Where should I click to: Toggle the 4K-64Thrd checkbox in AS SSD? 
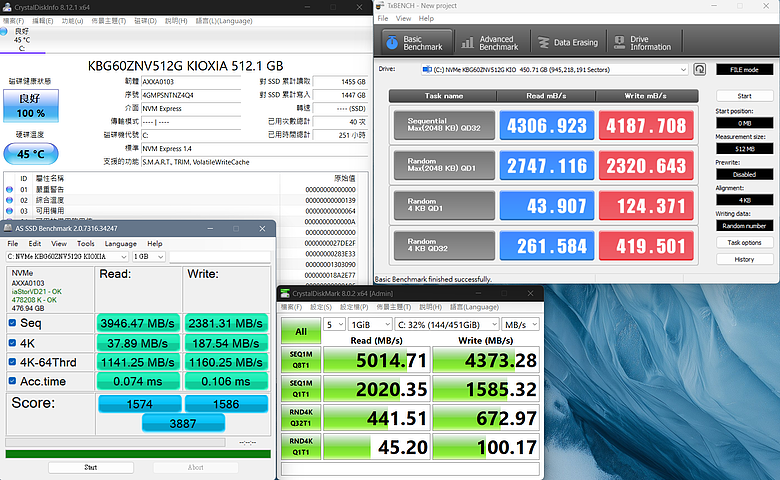[x=12, y=362]
